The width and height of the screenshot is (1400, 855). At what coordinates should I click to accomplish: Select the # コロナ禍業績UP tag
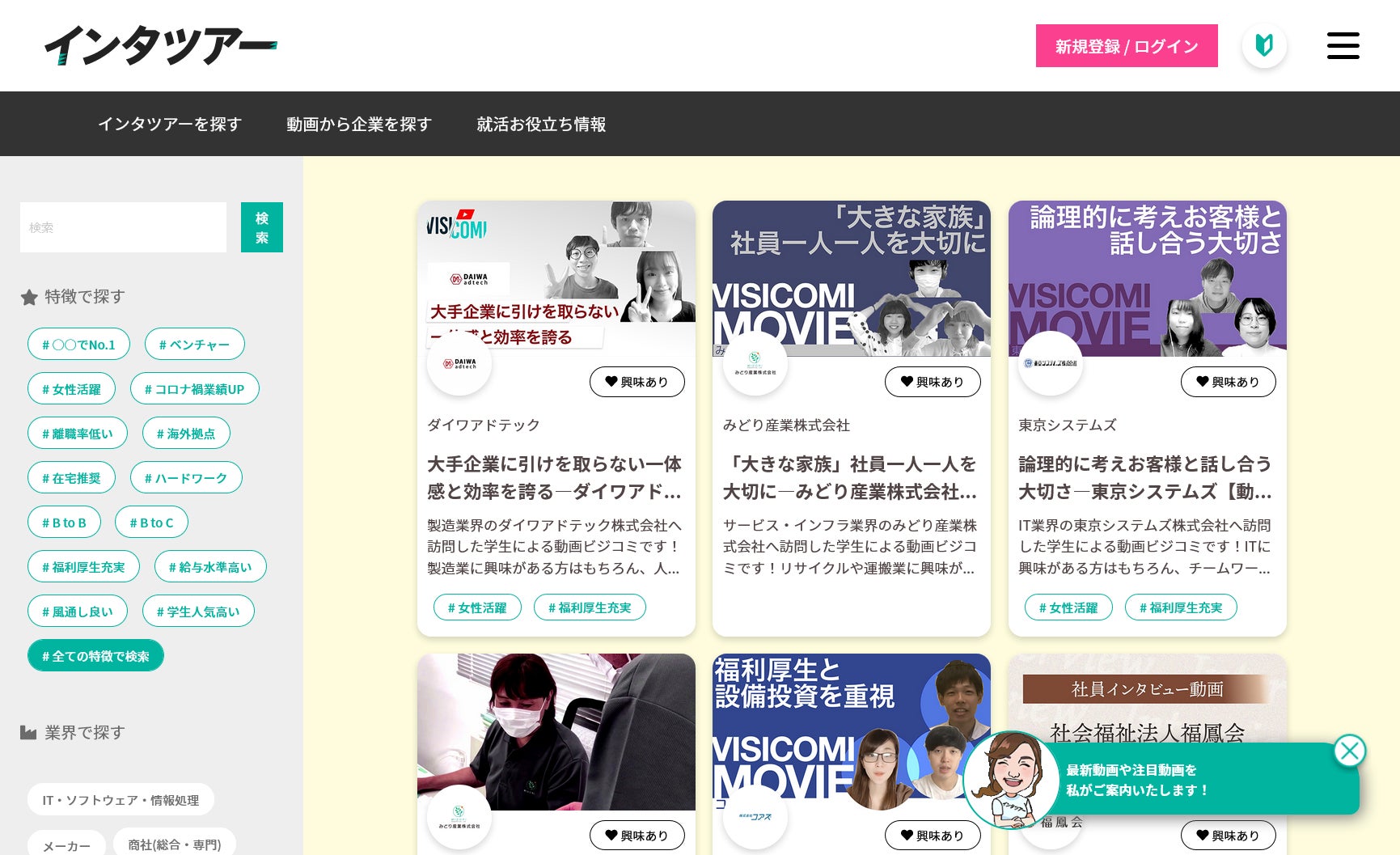click(x=194, y=388)
